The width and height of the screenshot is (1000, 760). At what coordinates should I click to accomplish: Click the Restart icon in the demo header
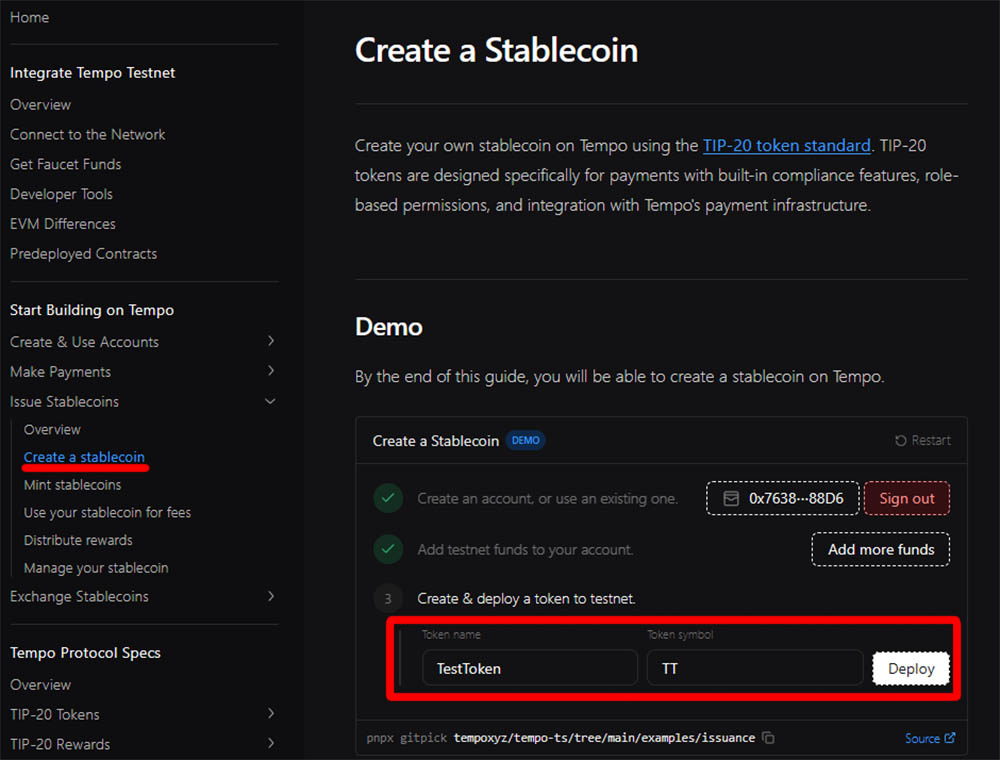[901, 440]
